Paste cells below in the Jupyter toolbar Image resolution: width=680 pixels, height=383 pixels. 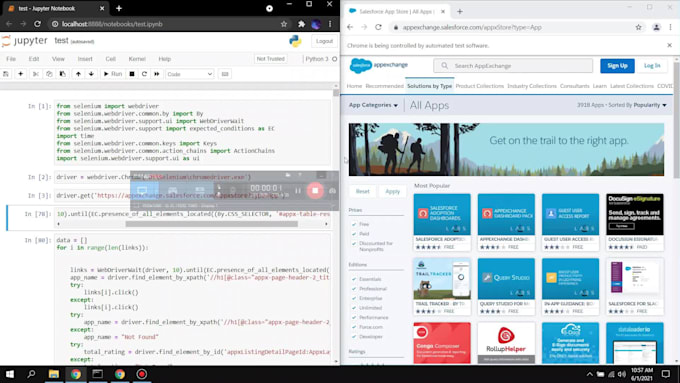pos(62,74)
